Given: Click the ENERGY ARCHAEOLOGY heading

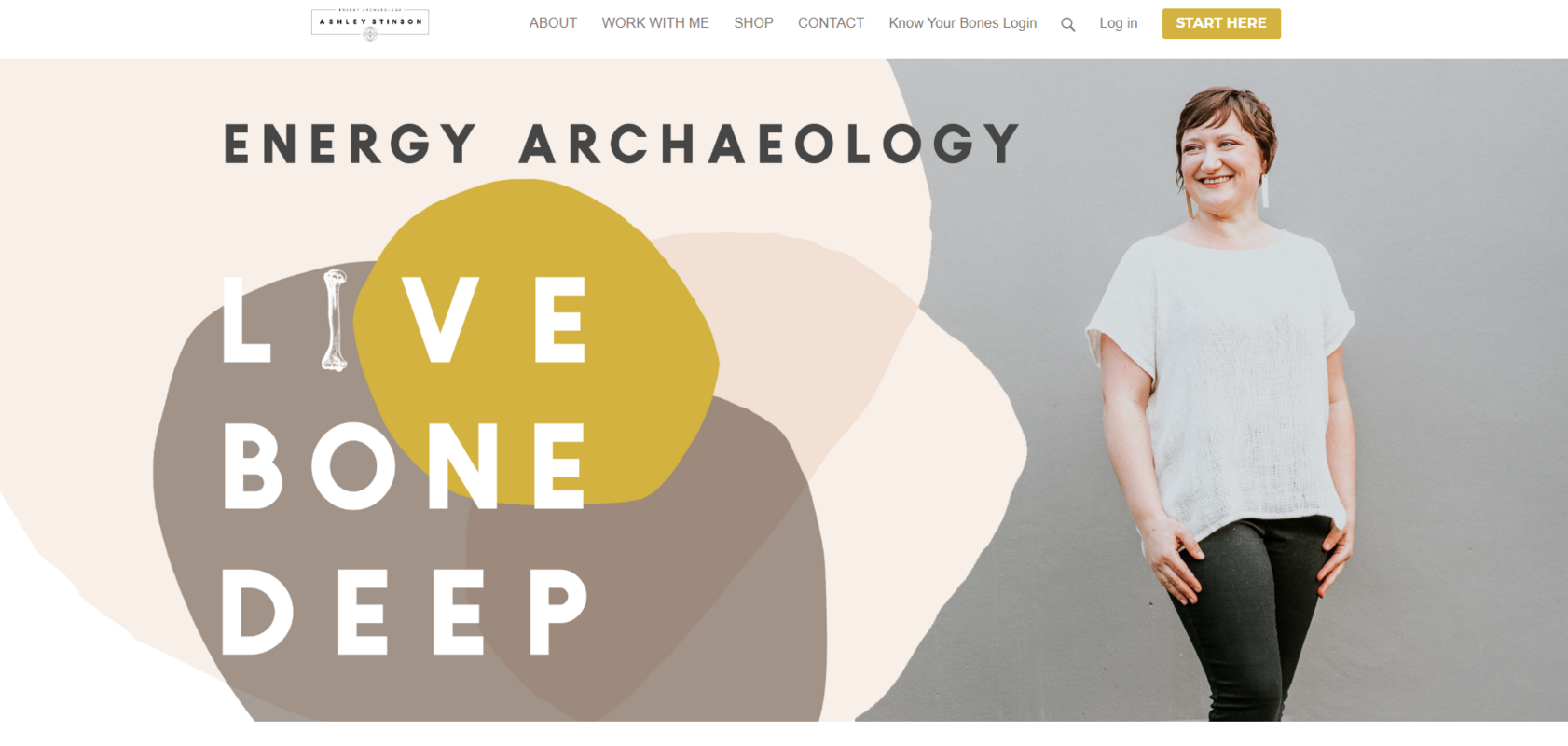Looking at the screenshot, I should click(622, 145).
